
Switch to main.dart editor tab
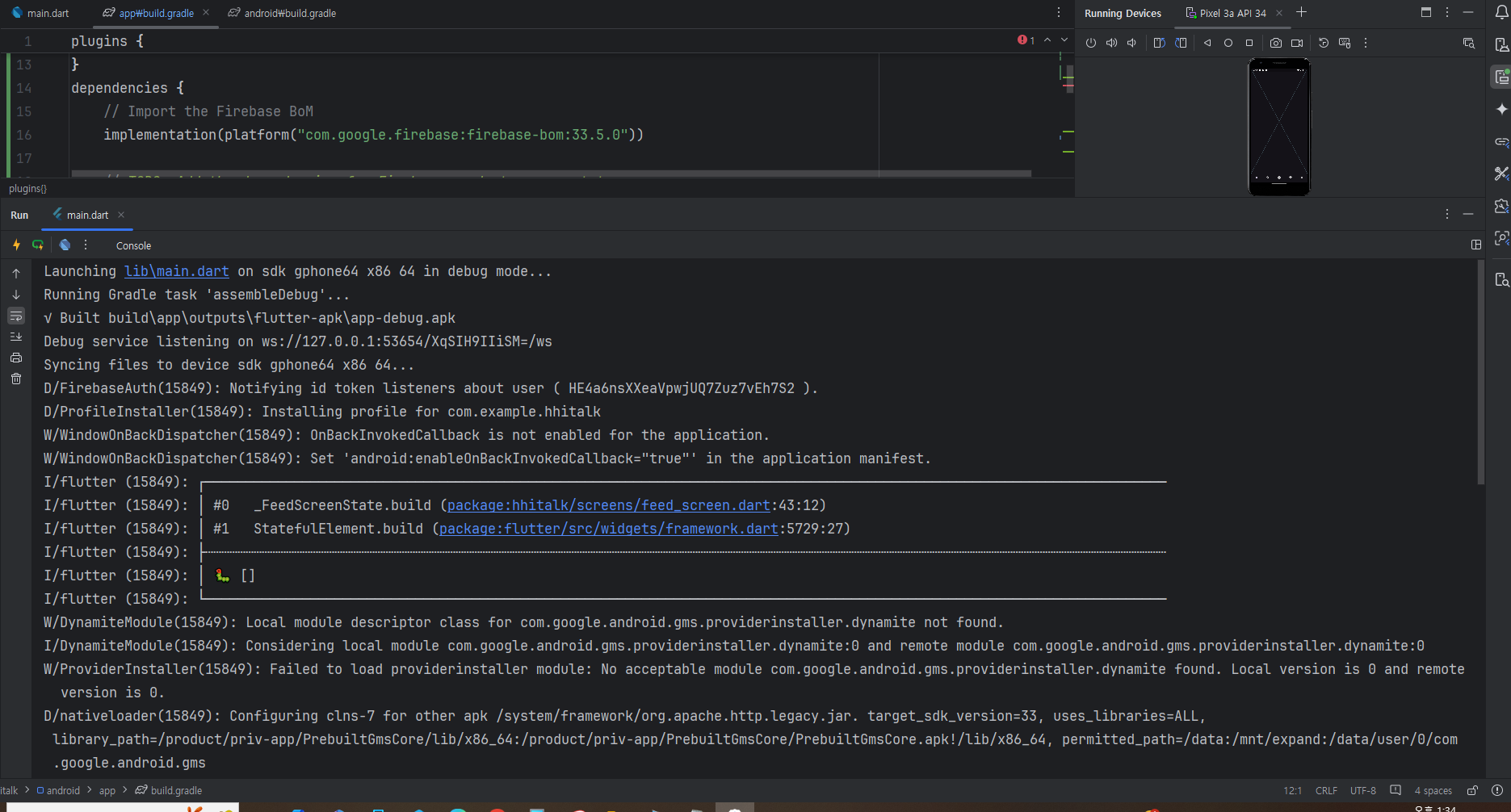point(40,13)
